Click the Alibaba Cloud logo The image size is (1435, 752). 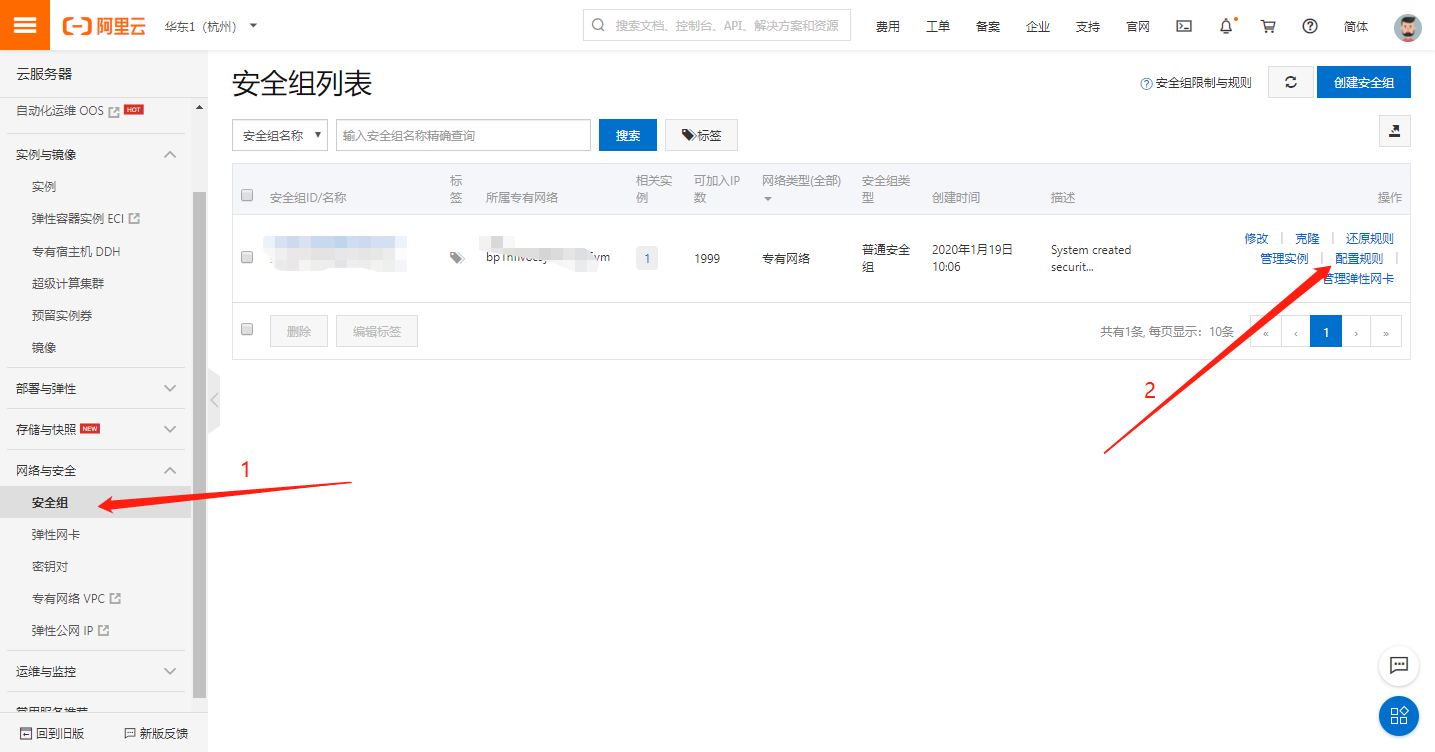point(104,26)
